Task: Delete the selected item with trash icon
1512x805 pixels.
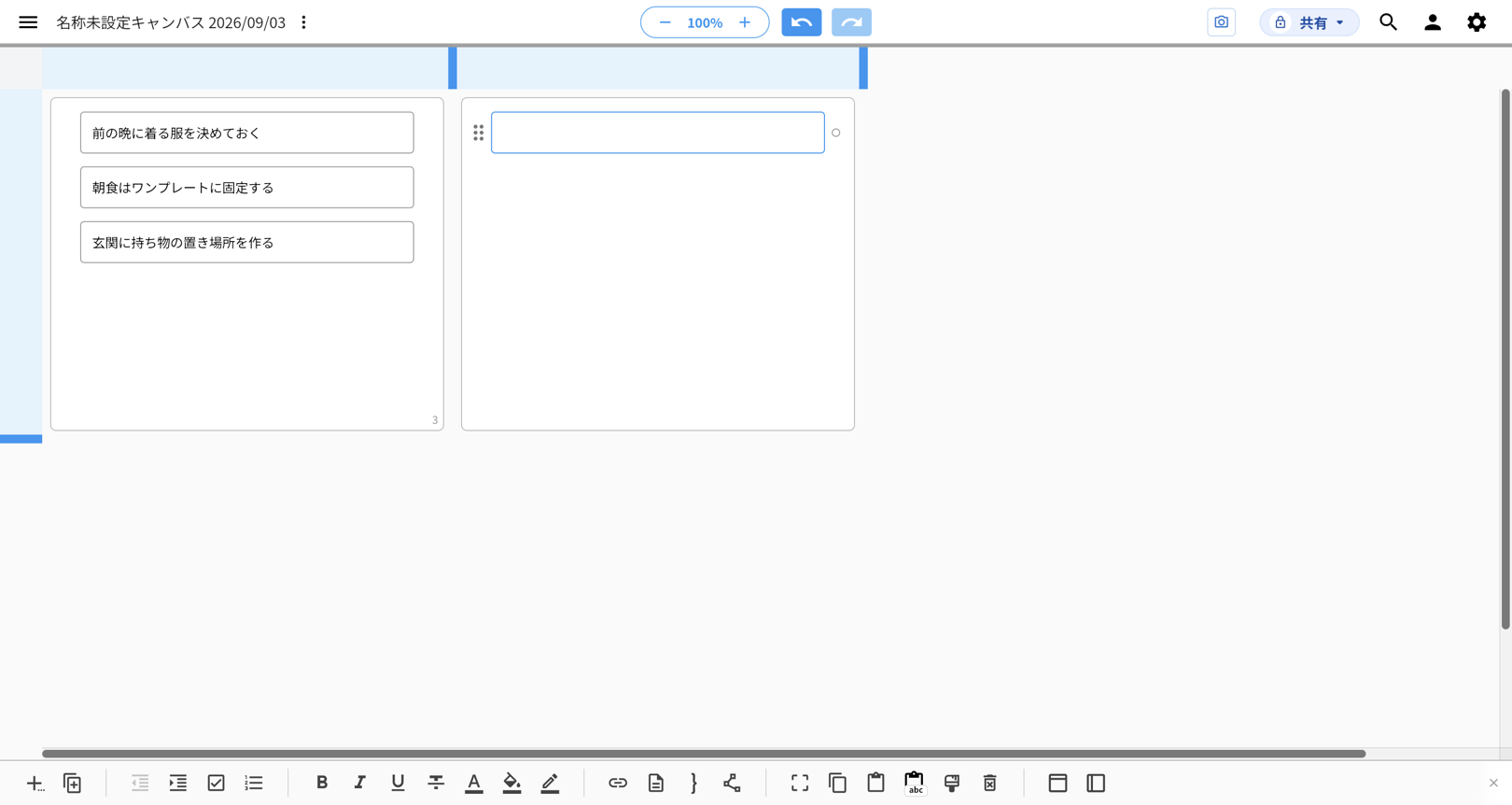Action: pos(990,784)
